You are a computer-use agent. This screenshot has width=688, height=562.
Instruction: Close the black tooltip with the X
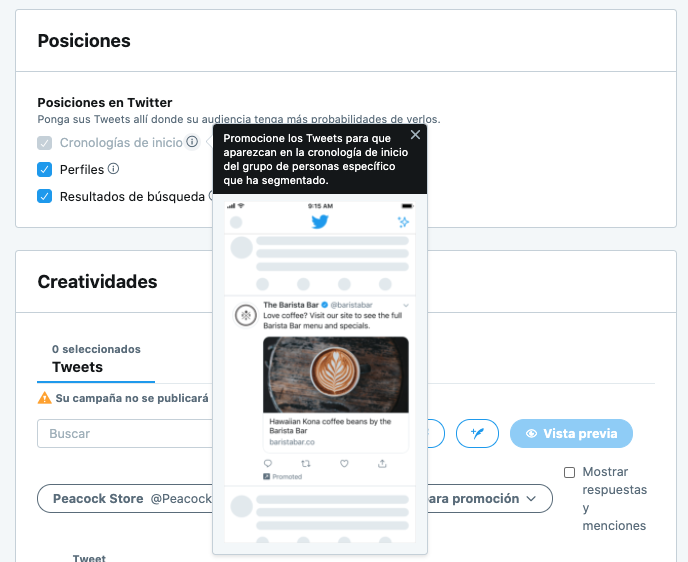[x=415, y=135]
